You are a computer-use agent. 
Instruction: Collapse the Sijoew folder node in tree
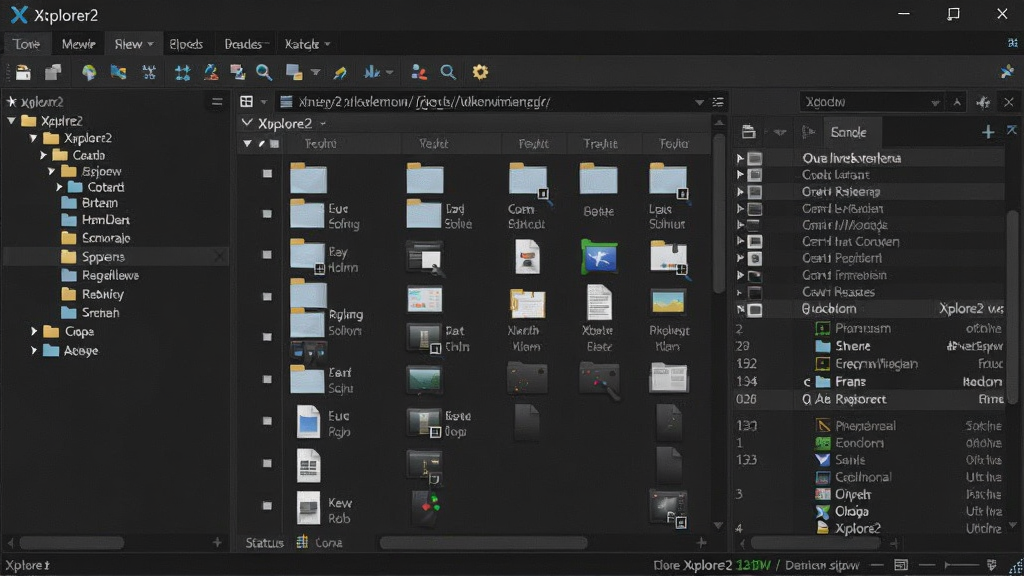(52, 171)
